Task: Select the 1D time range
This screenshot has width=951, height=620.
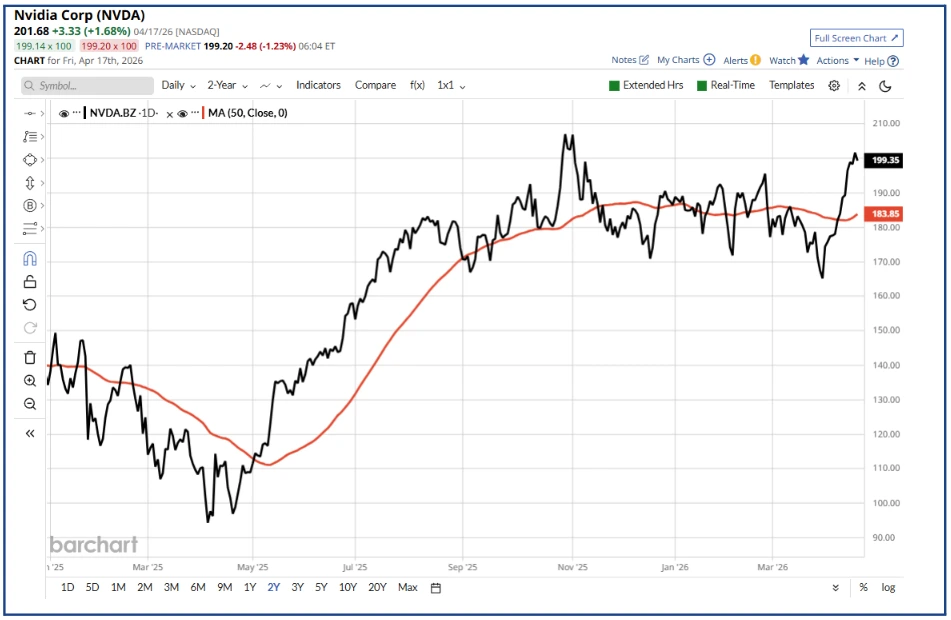Action: point(67,587)
